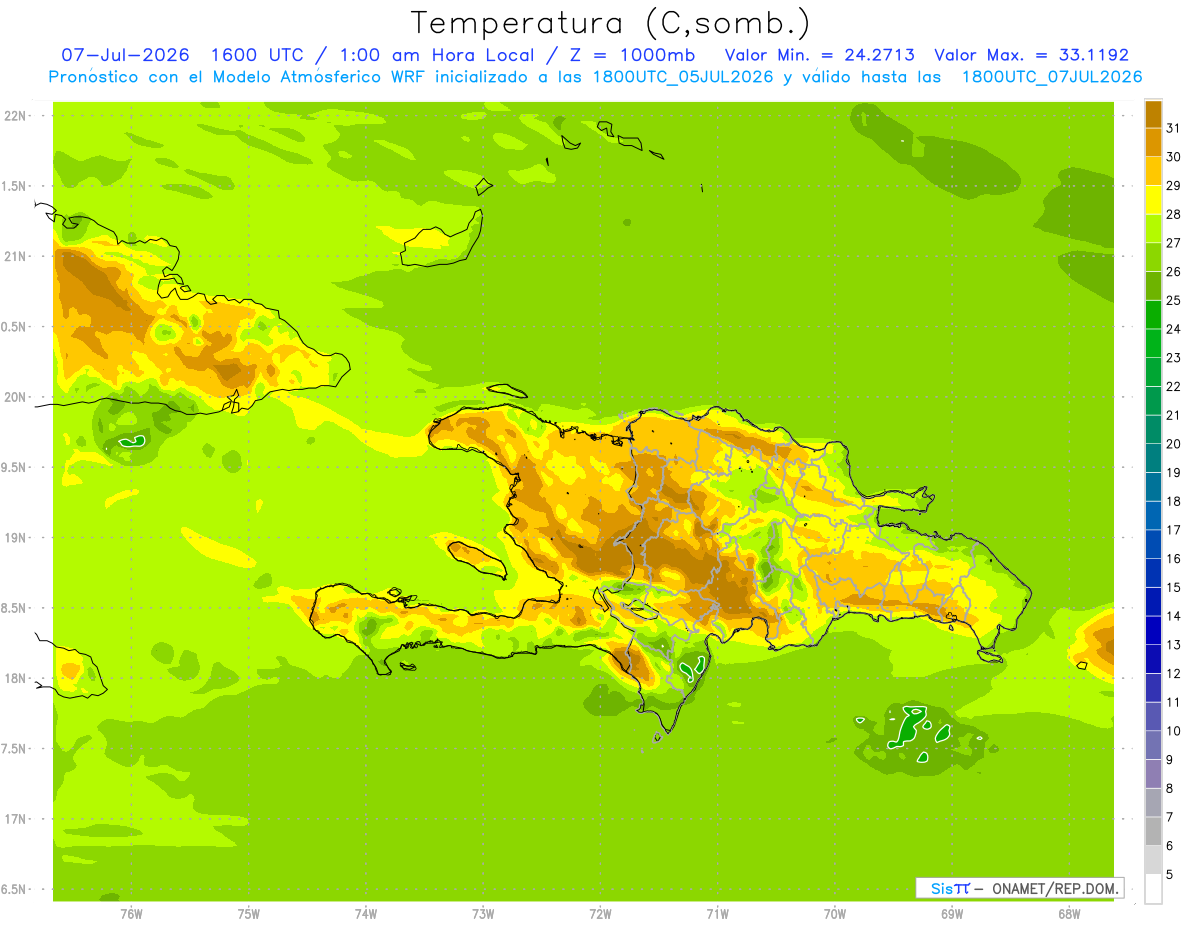The width and height of the screenshot is (1200, 927).
Task: Pick the green legend swatch between 24 and 25
Action: point(1154,315)
